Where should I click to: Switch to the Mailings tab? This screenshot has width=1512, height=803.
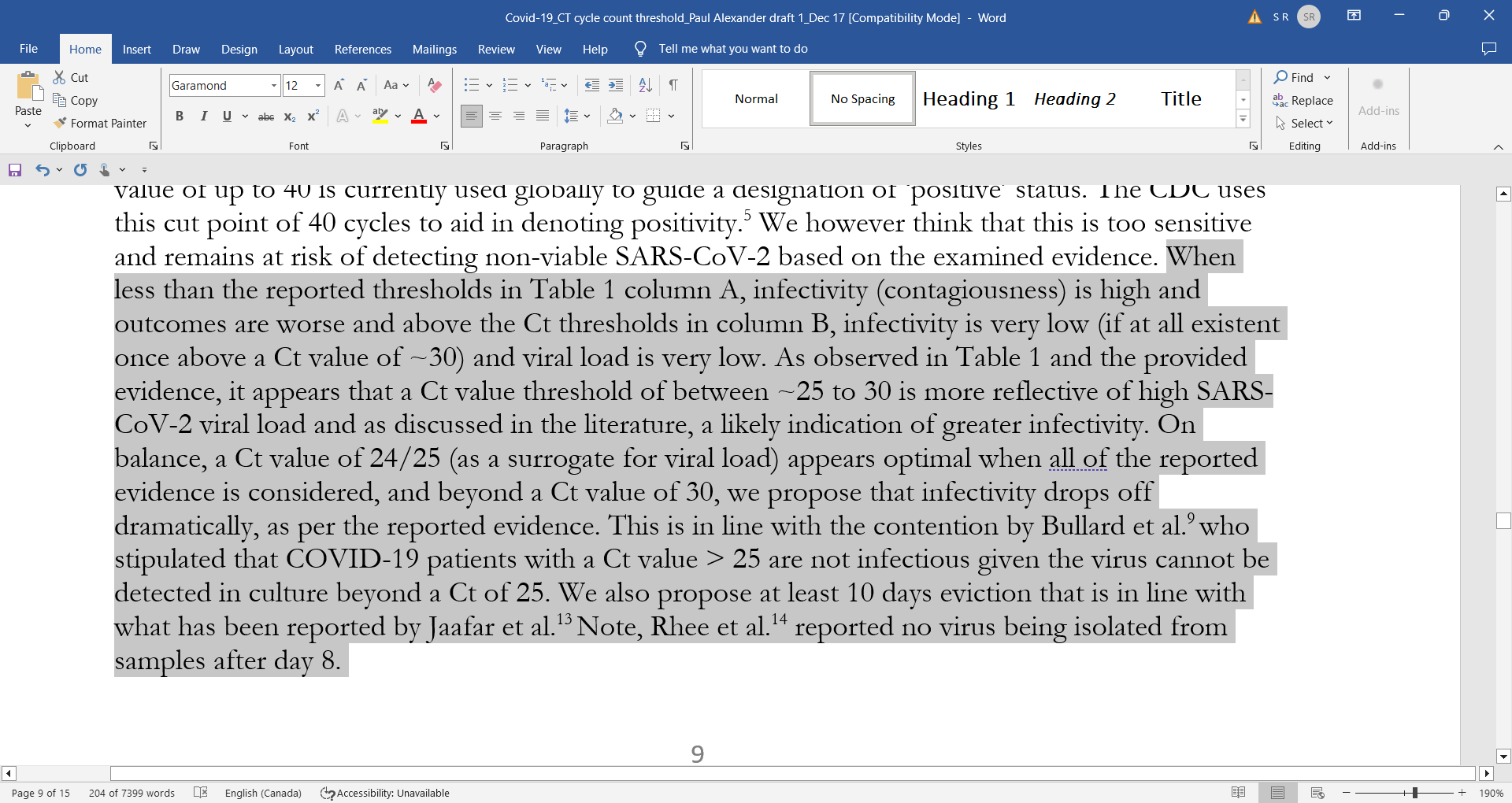[435, 49]
